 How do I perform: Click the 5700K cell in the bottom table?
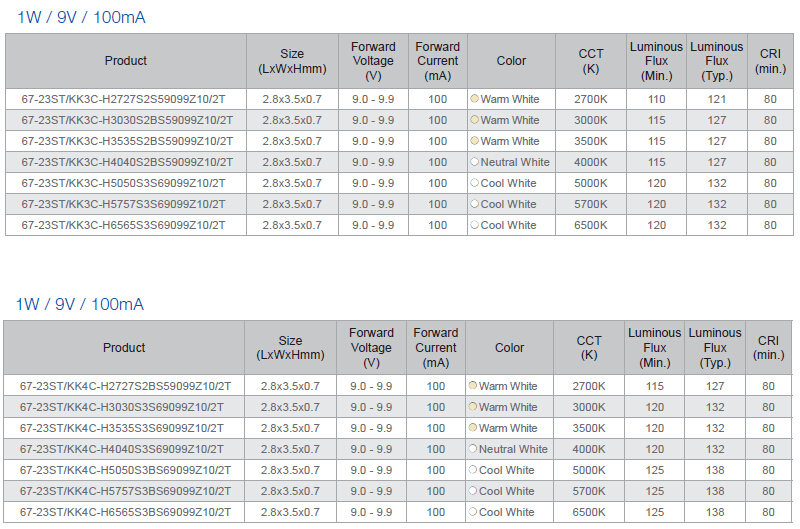click(589, 491)
